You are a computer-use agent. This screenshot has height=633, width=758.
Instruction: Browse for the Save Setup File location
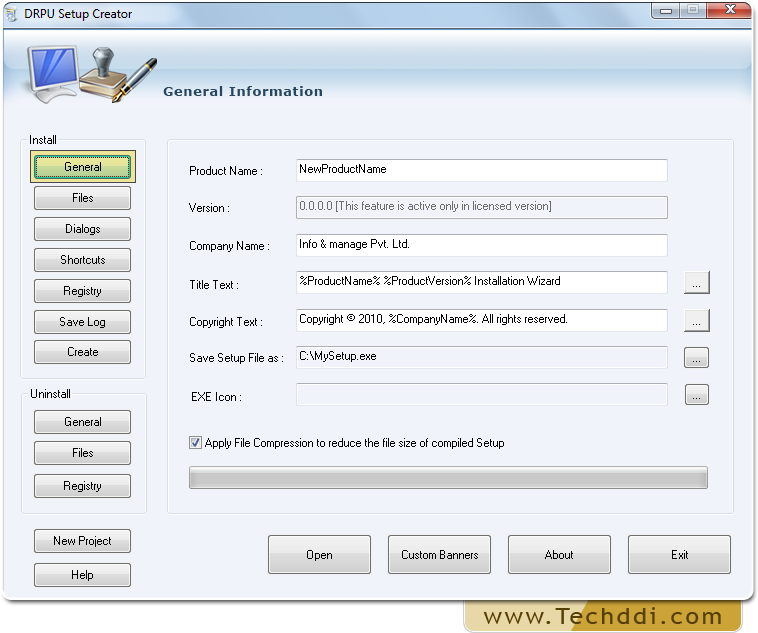[697, 358]
